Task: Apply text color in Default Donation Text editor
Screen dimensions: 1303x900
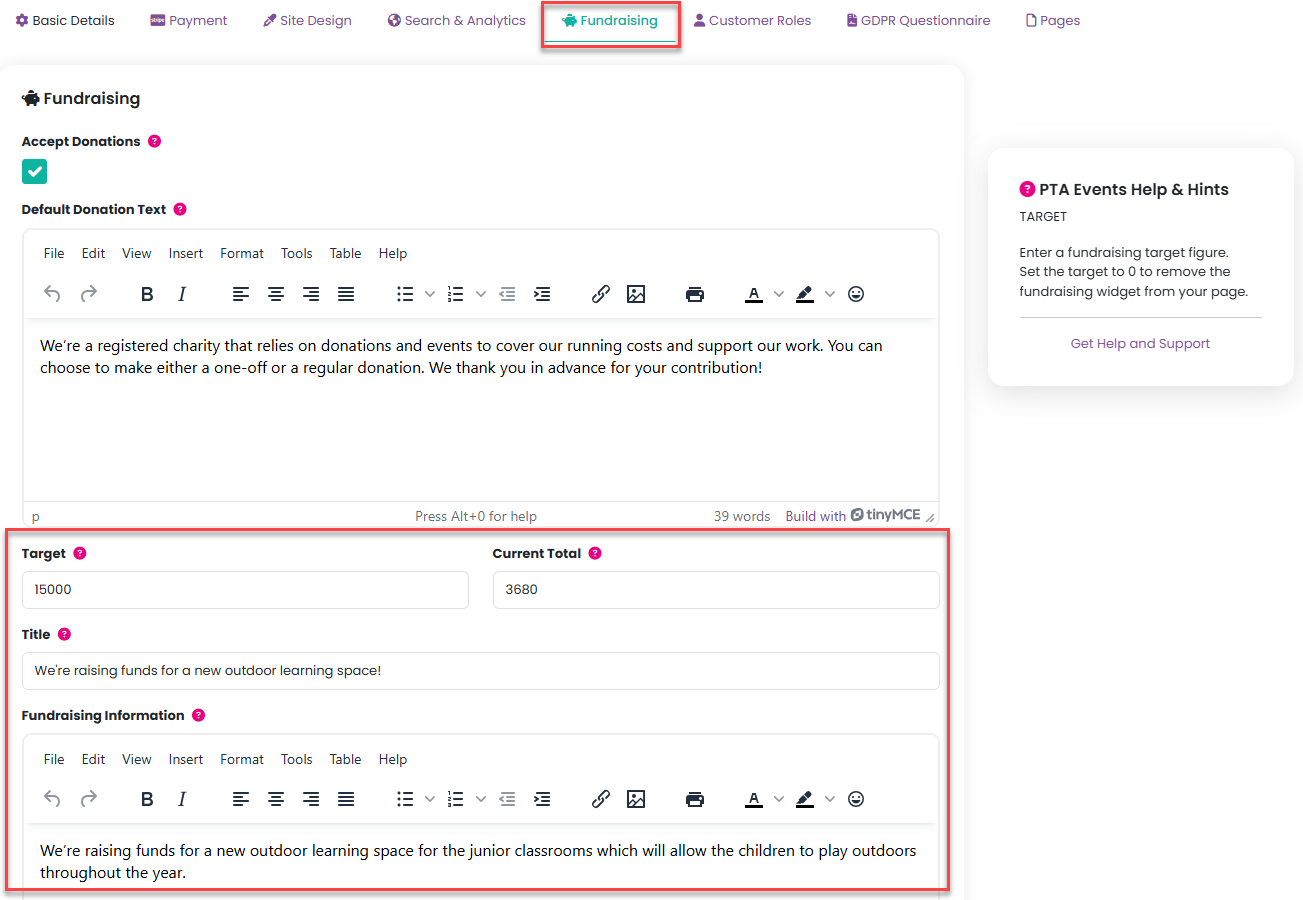Action: [754, 294]
